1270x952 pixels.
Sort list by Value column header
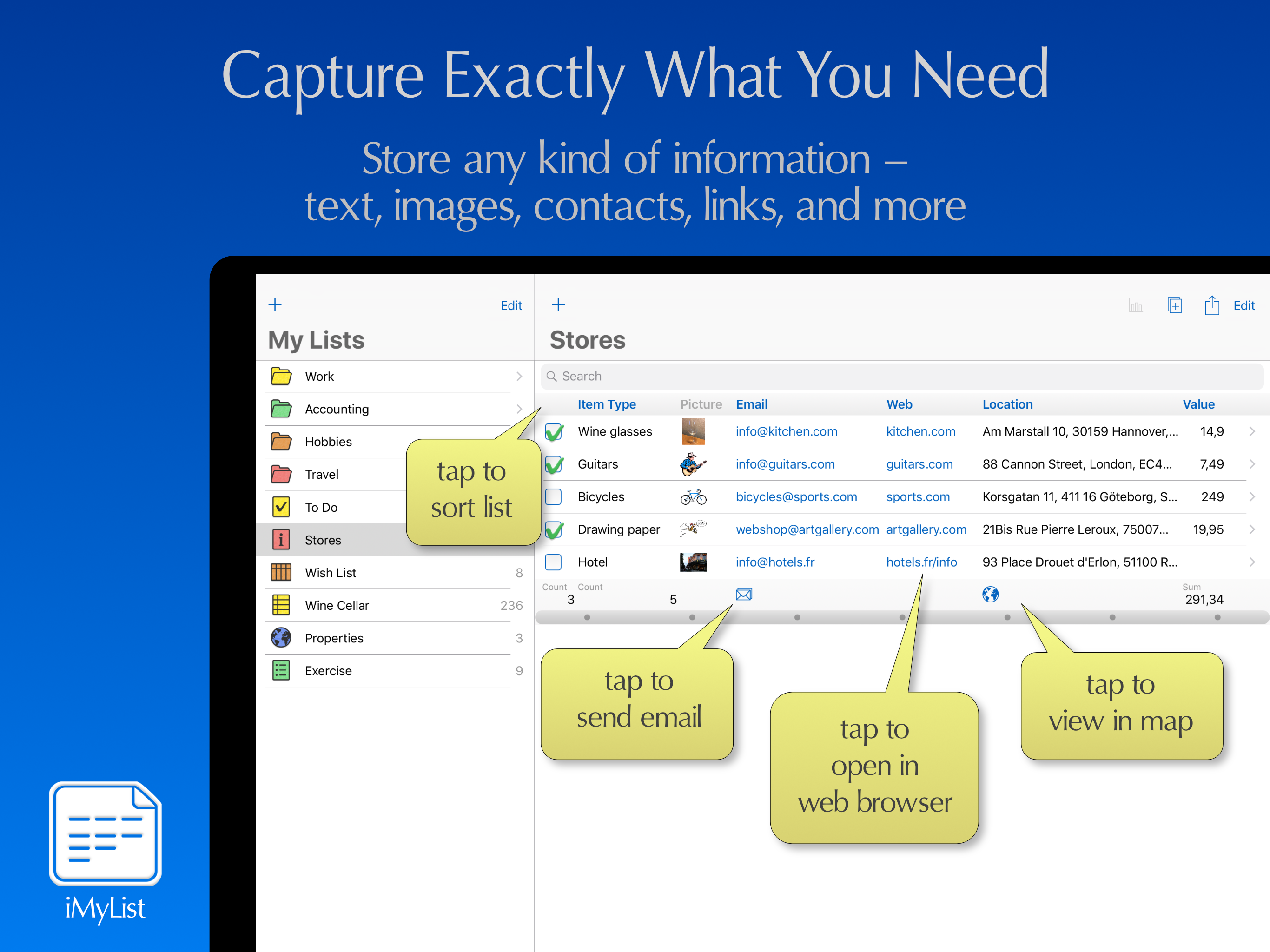coord(1198,404)
